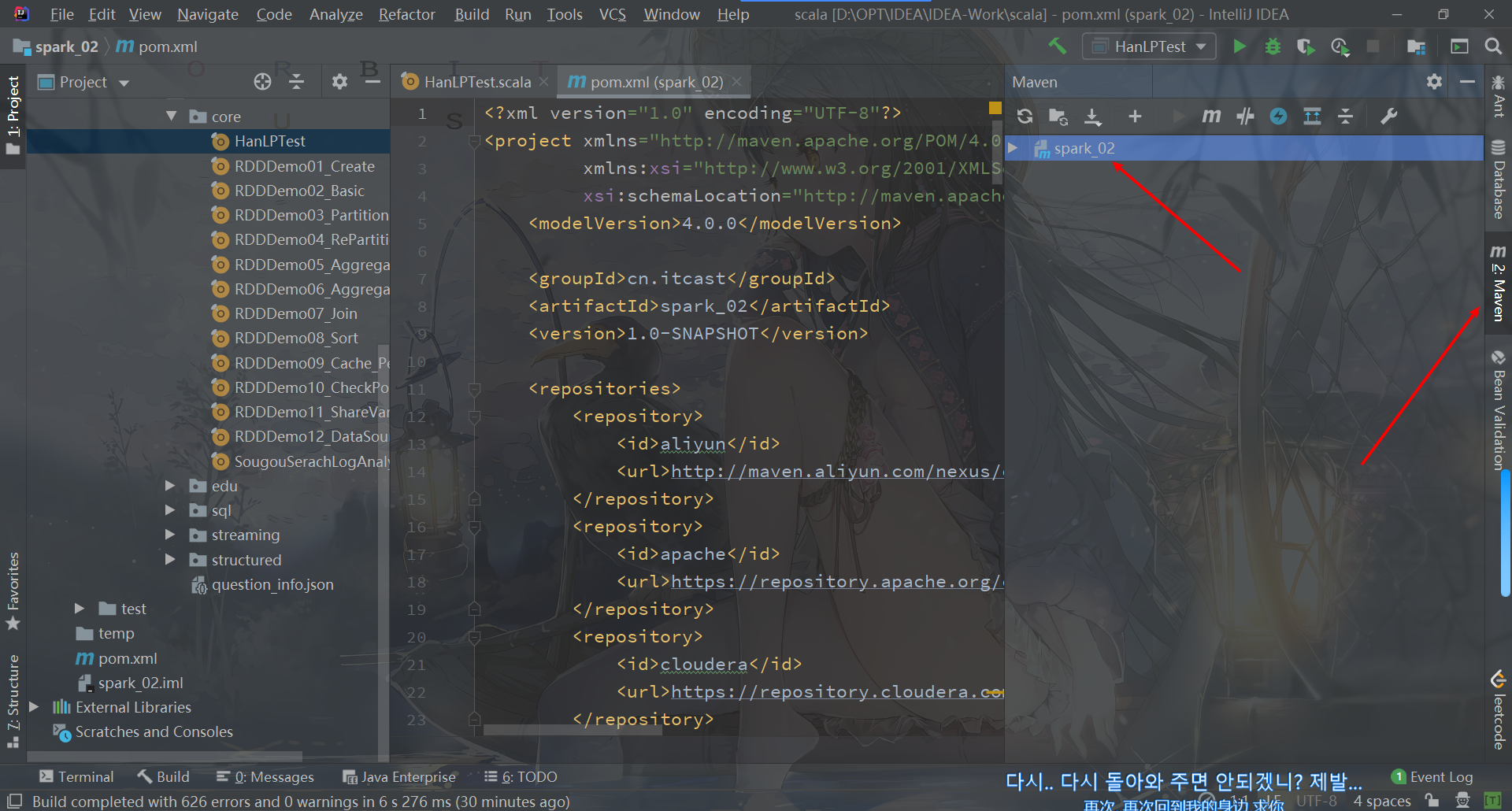Expand the edu folder
1512x811 pixels.
[x=170, y=486]
